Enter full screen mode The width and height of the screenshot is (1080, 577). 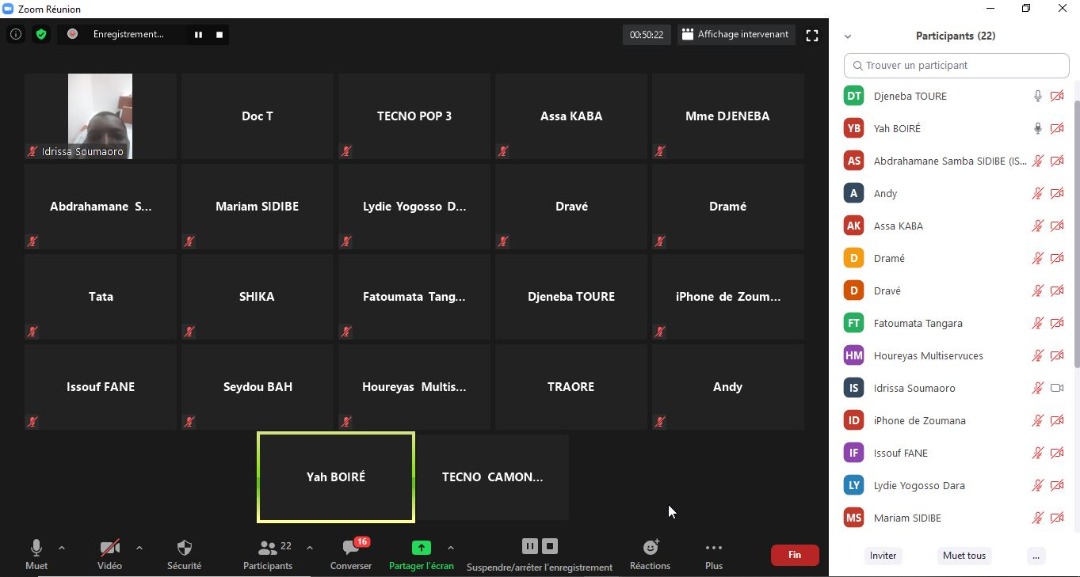(x=812, y=35)
